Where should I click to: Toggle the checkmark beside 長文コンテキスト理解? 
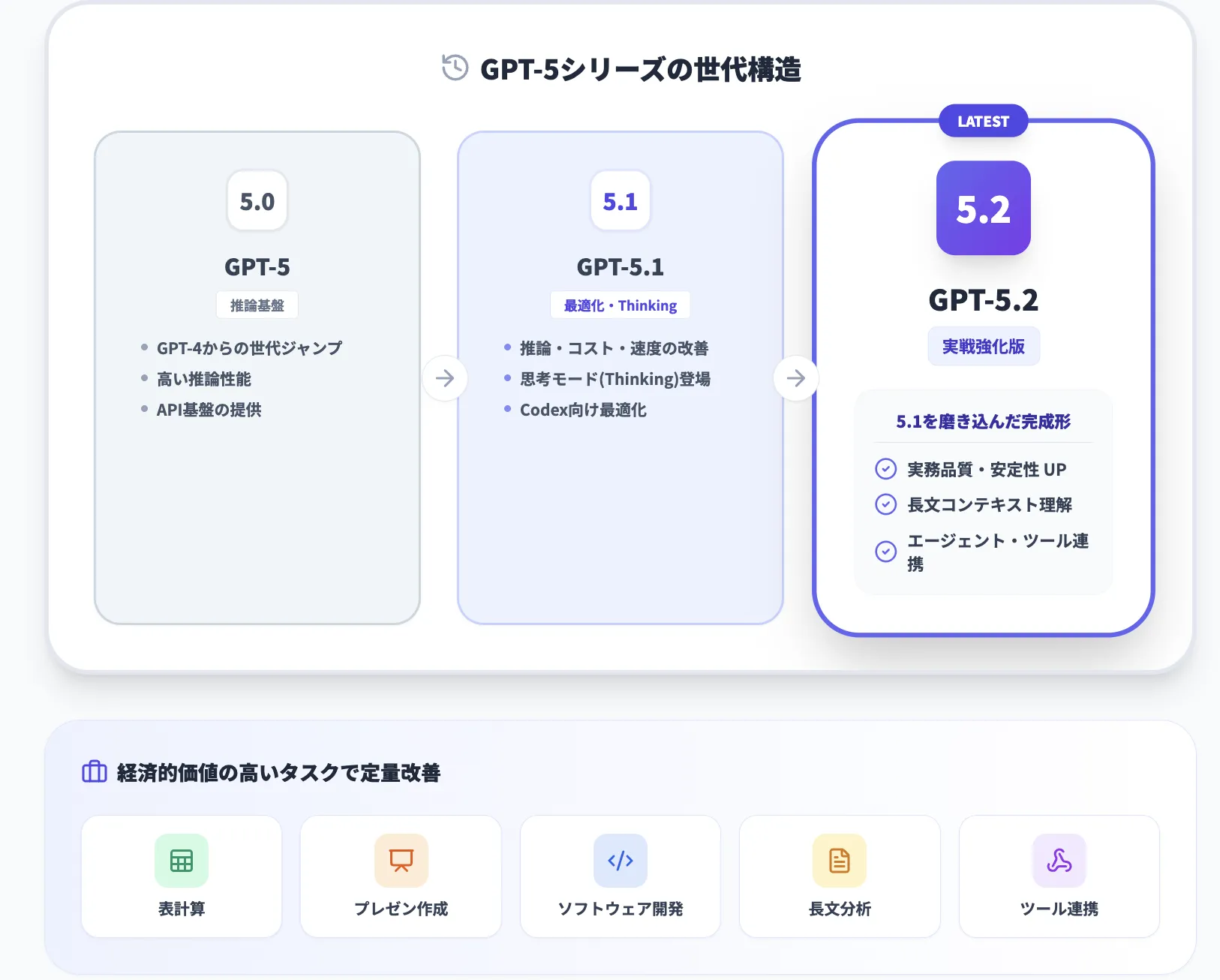[x=885, y=504]
